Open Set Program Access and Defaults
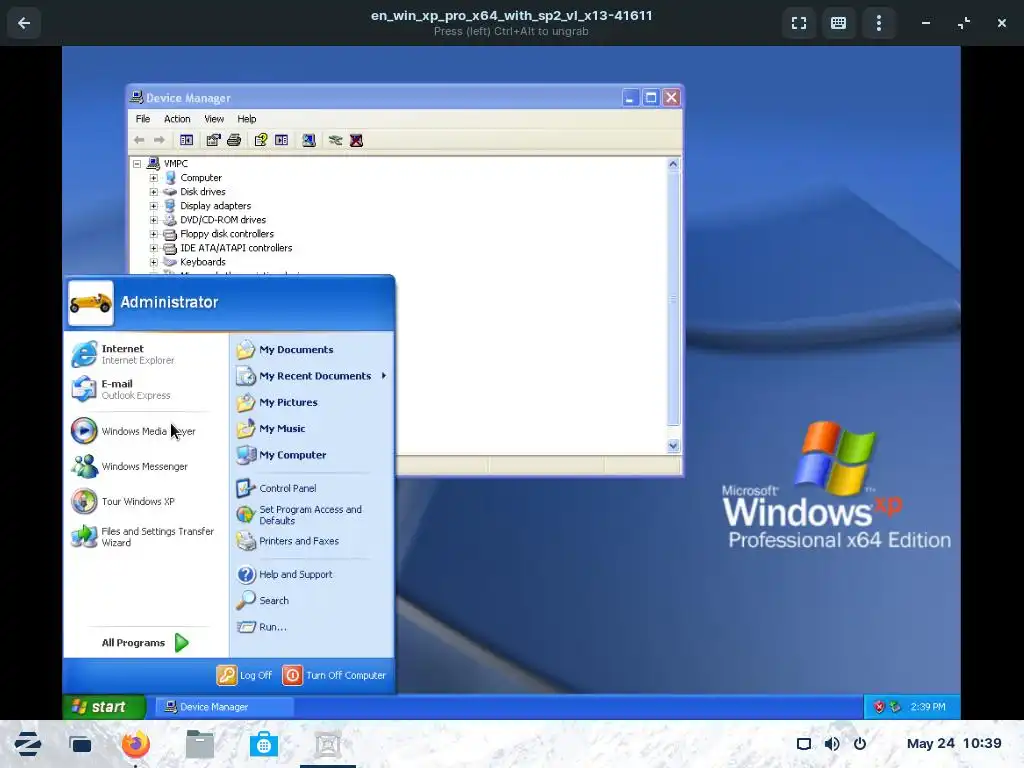The height and width of the screenshot is (768, 1024). pyautogui.click(x=311, y=515)
